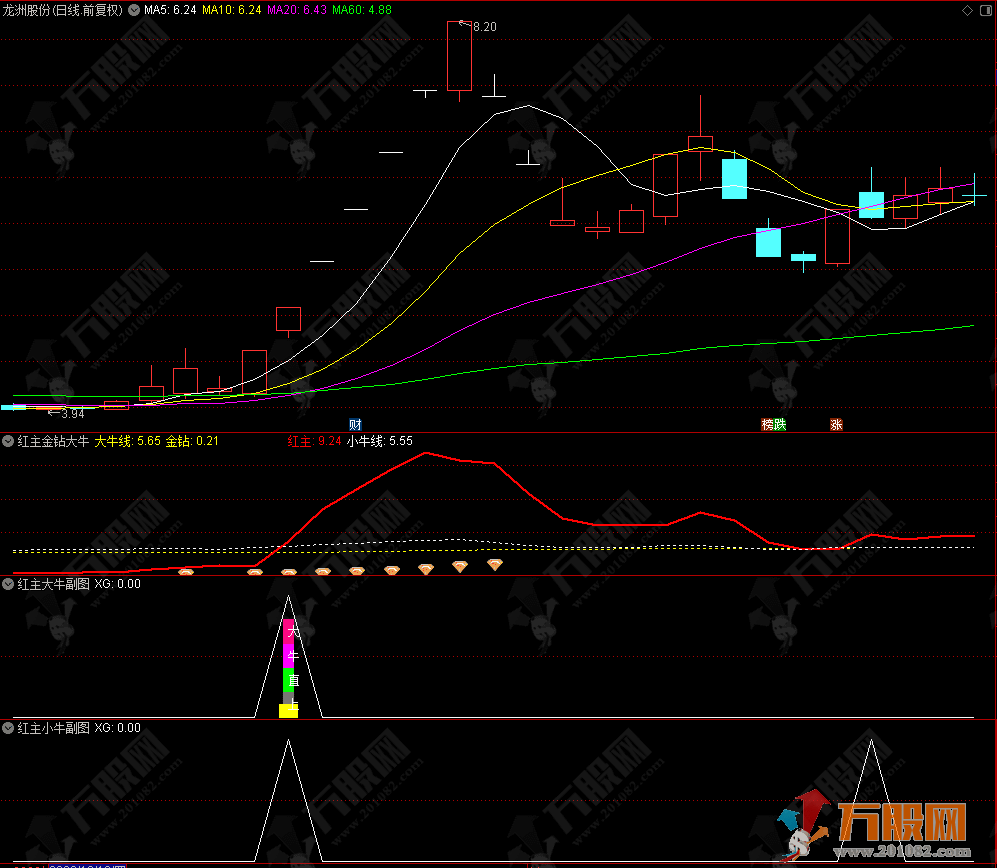
Task: Click the yellow block at the signal base
Action: (x=289, y=711)
